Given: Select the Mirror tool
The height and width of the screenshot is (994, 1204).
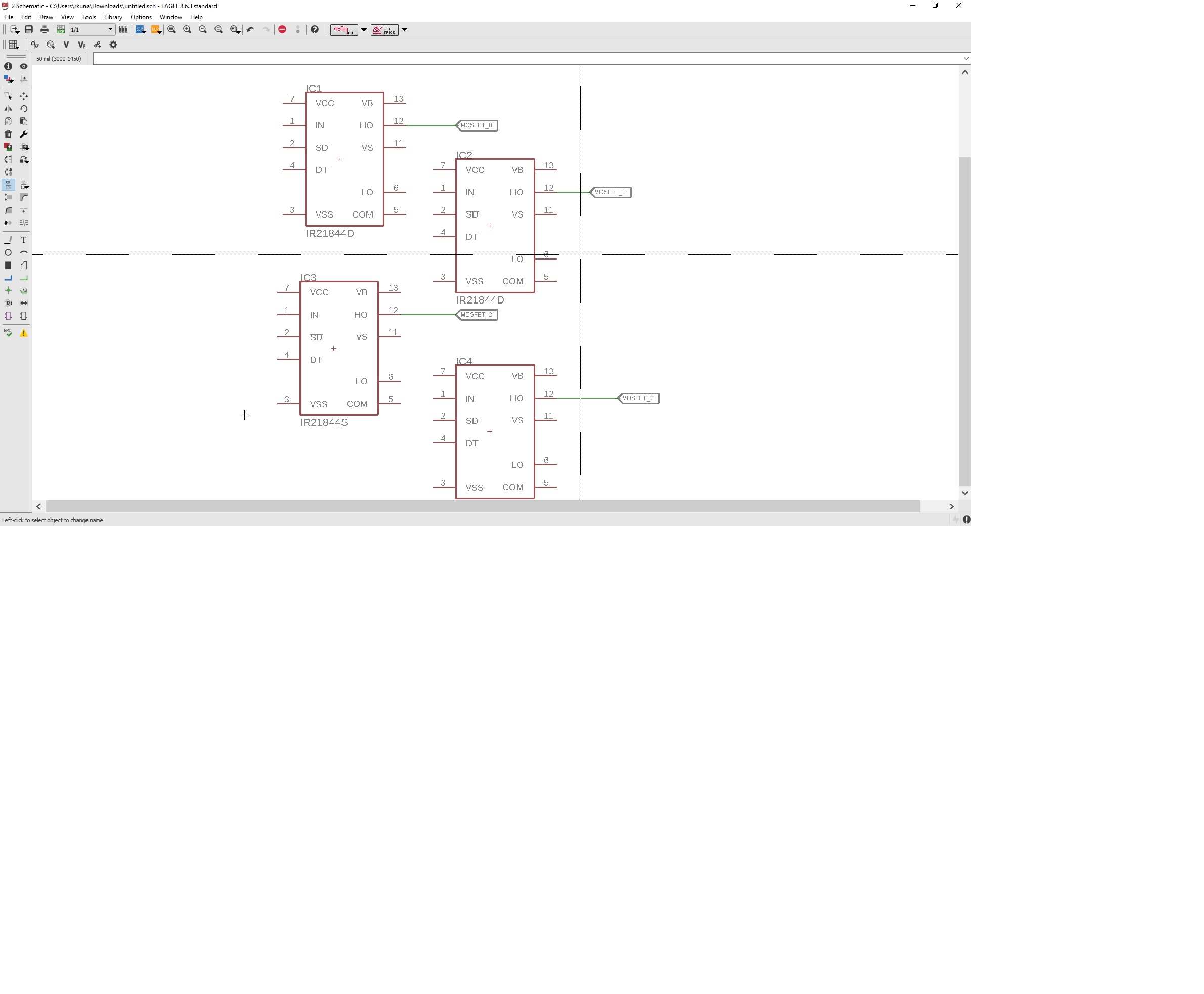Looking at the screenshot, I should point(8,109).
